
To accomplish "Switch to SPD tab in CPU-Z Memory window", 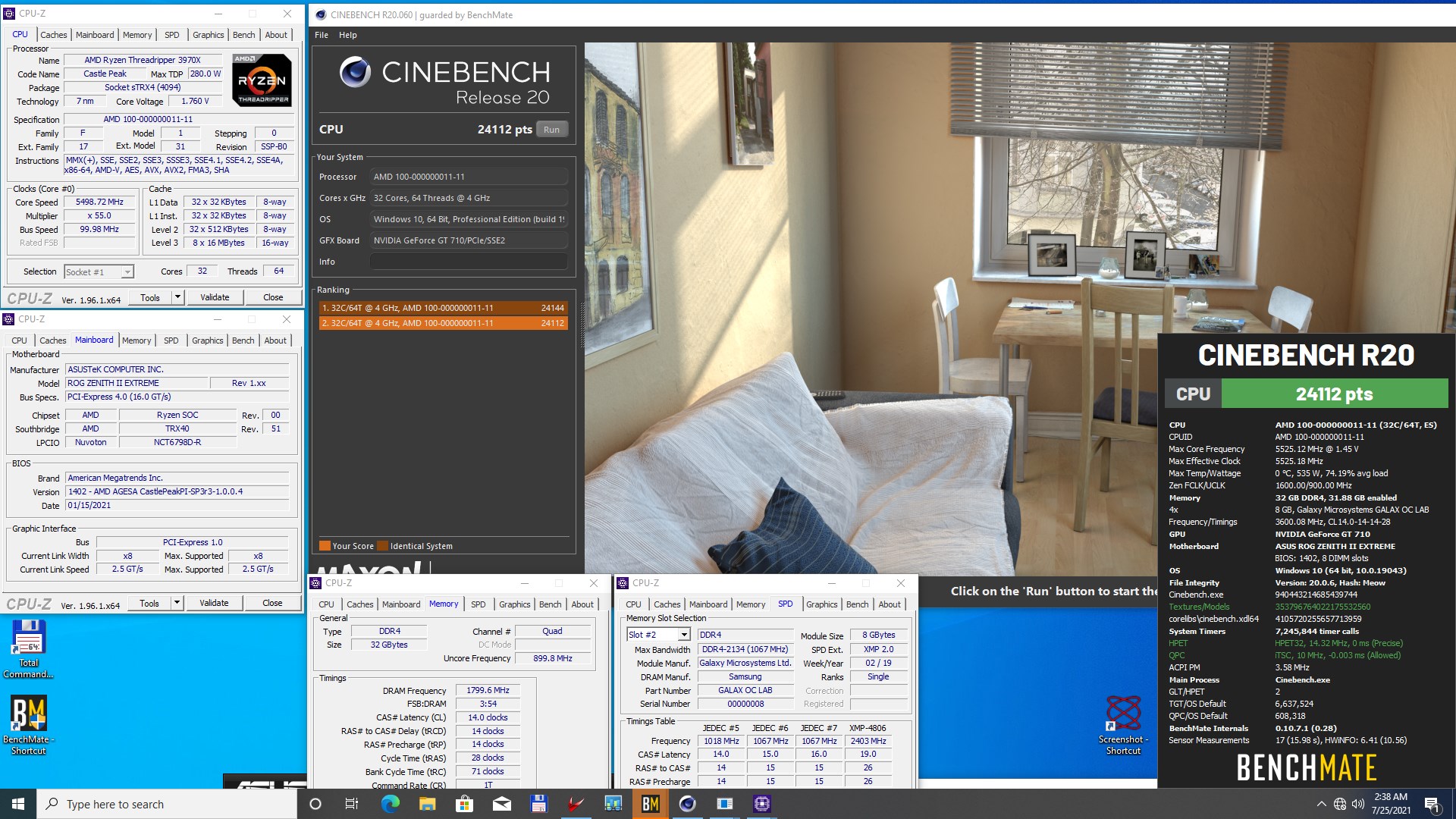I will (x=478, y=604).
